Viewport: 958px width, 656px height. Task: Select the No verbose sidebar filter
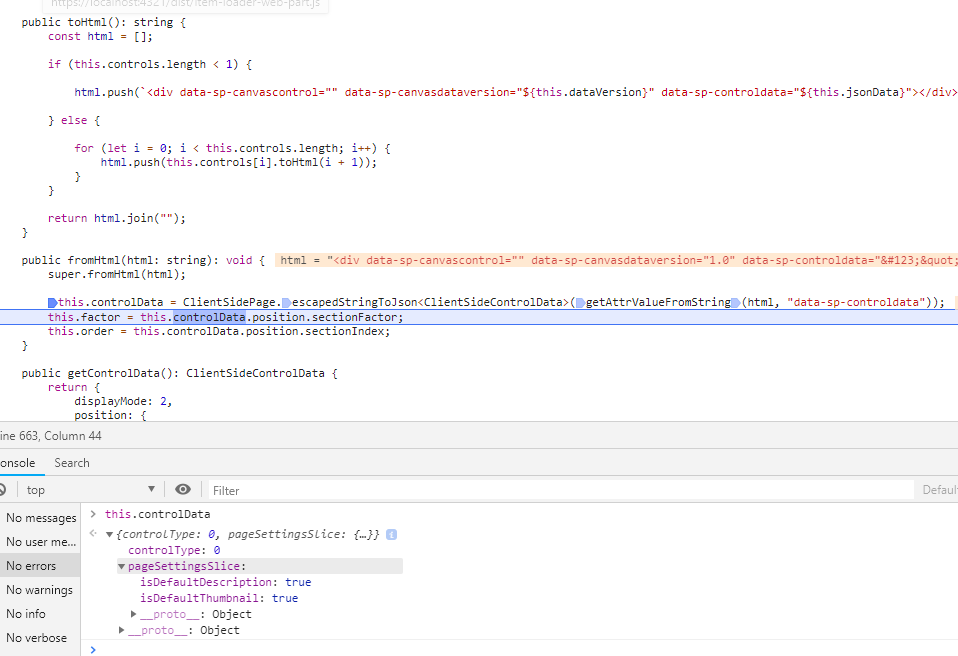[x=40, y=637]
